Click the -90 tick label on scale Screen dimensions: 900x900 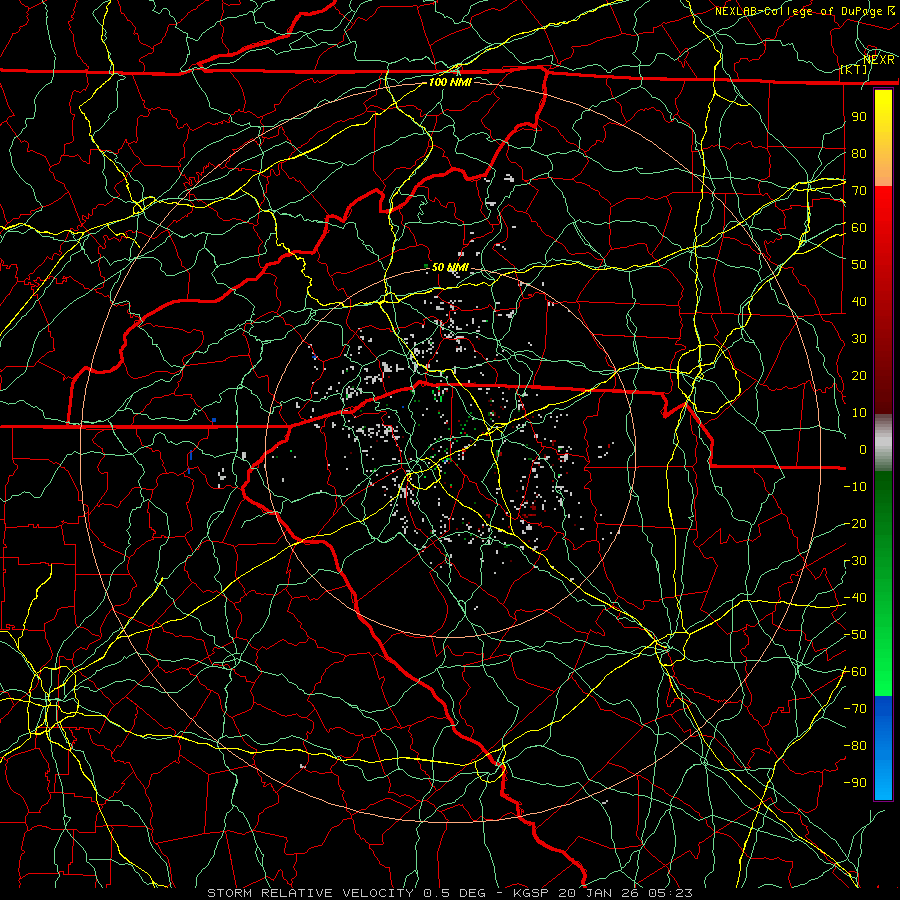[x=855, y=782]
